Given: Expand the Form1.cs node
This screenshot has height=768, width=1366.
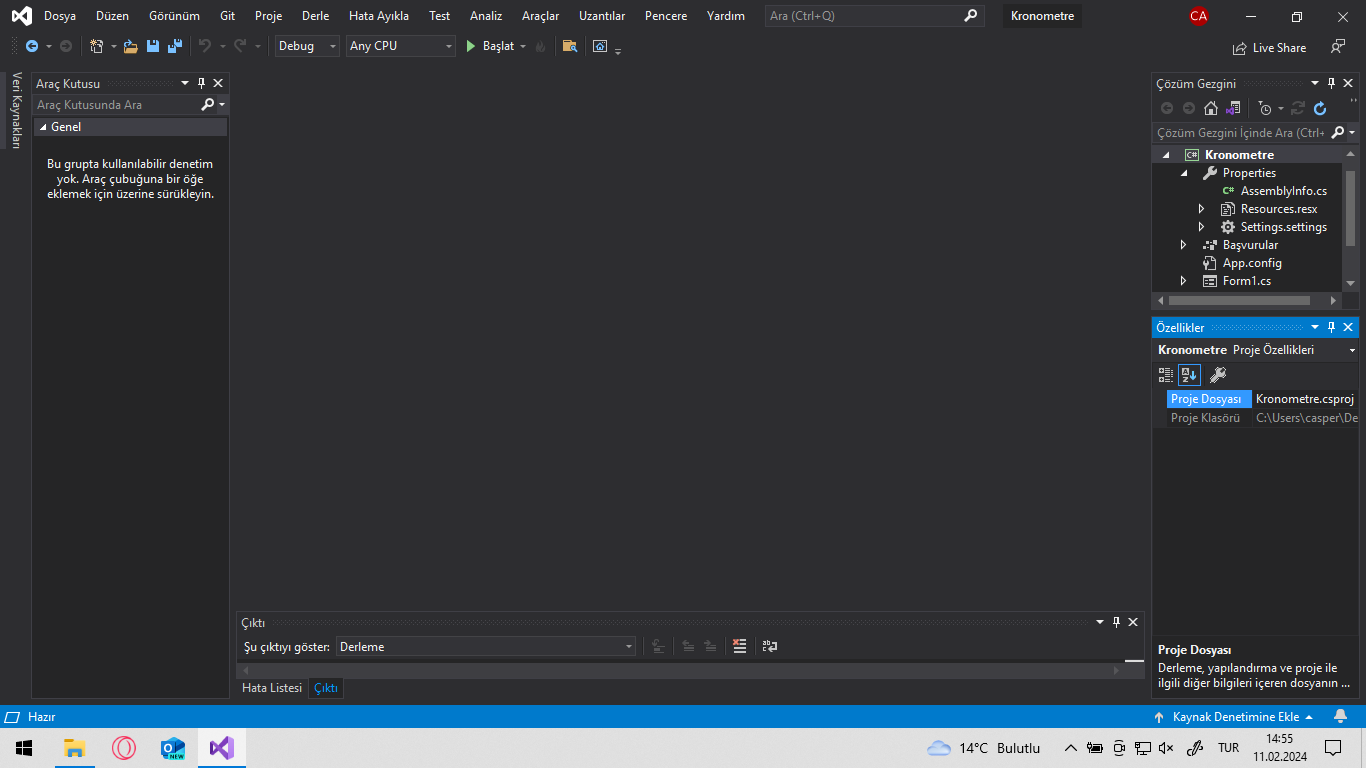Looking at the screenshot, I should pyautogui.click(x=1184, y=281).
